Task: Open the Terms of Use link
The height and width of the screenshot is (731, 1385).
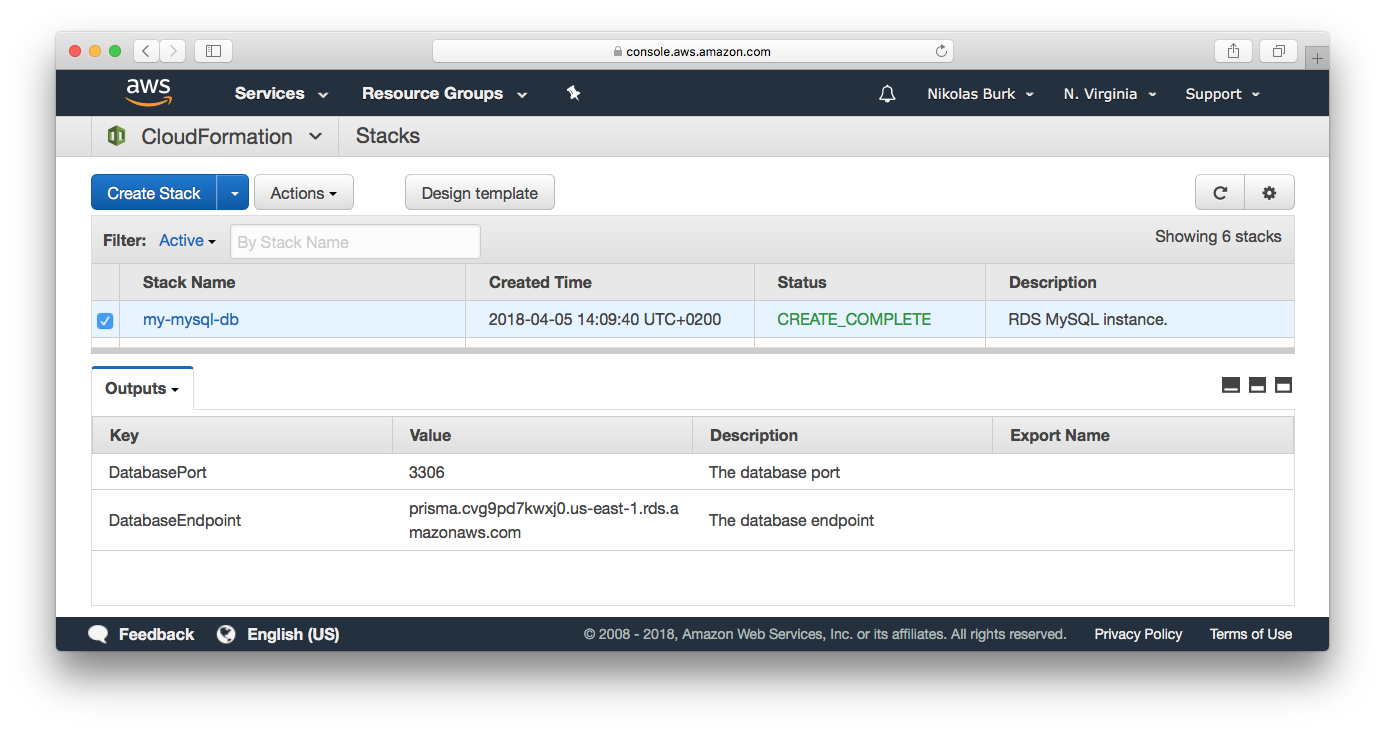Action: coord(1251,634)
